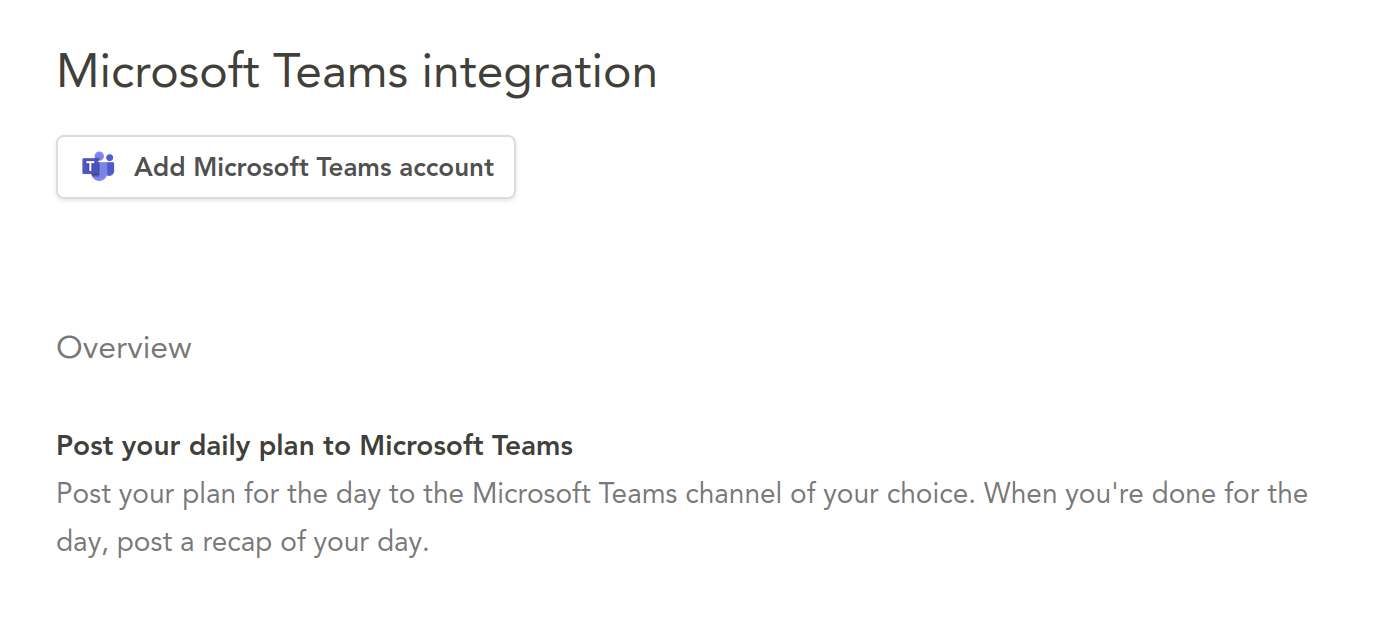Click the word "Microsoft" in the page title
This screenshot has width=1385, height=633.
tap(157, 73)
